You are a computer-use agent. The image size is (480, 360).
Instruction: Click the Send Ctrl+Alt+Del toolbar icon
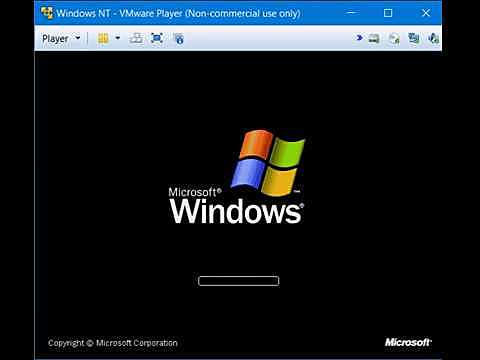[x=136, y=39]
